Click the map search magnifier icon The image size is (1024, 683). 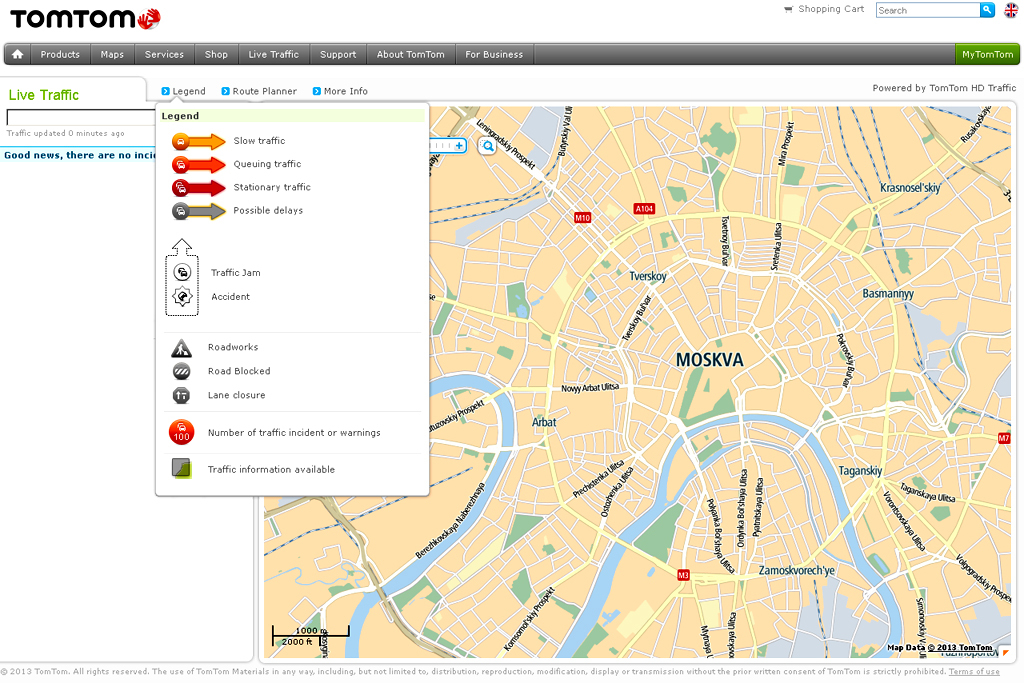[x=488, y=147]
